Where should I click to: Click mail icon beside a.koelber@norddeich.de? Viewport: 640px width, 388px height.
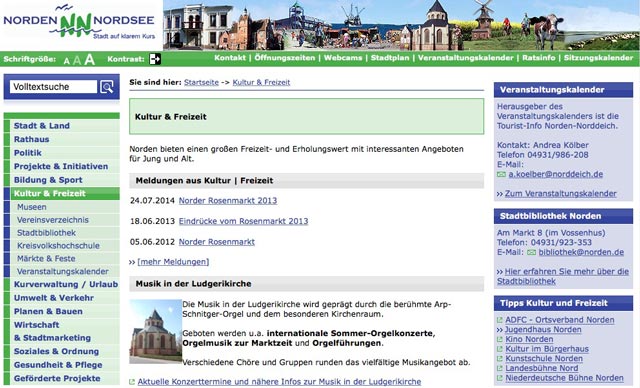coord(501,175)
